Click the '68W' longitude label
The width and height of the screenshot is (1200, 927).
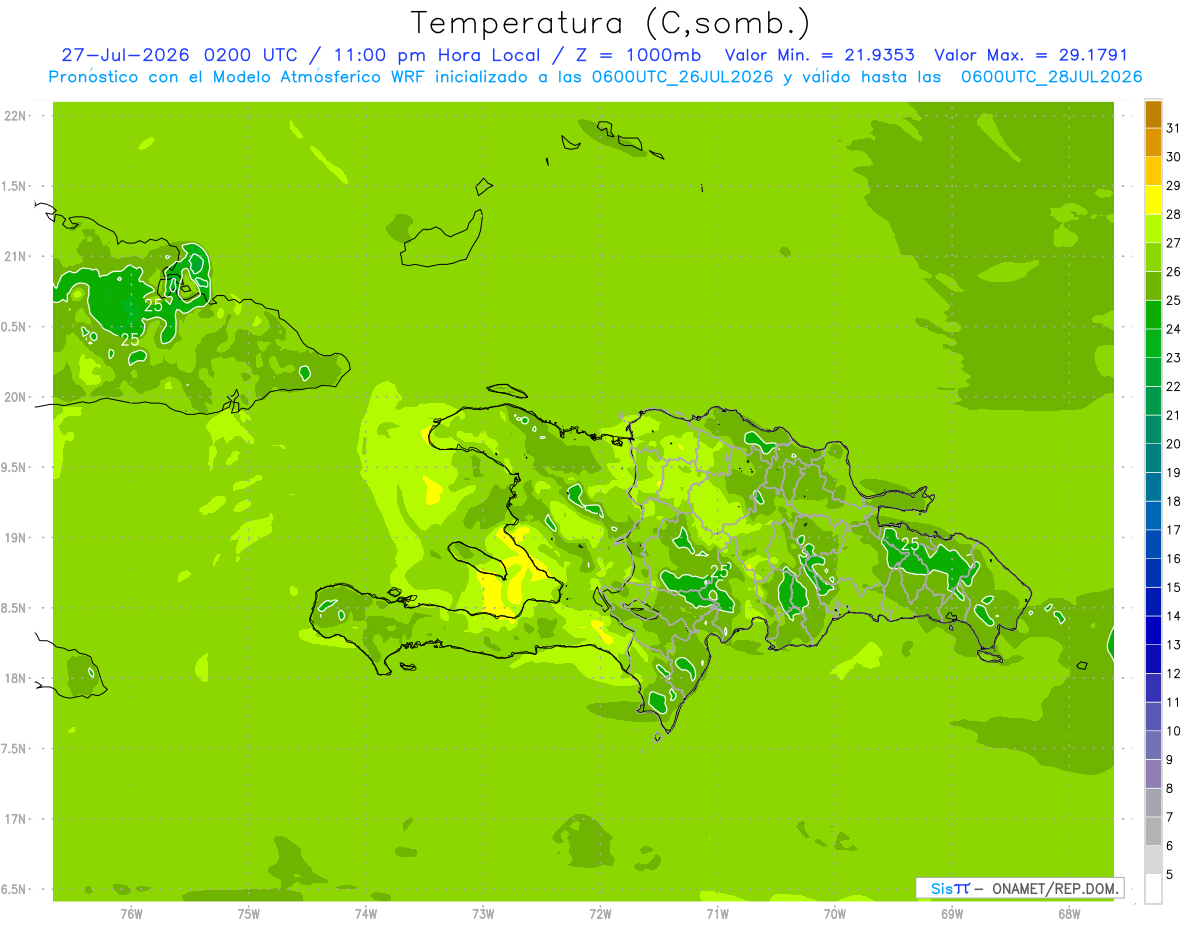coord(1069,913)
